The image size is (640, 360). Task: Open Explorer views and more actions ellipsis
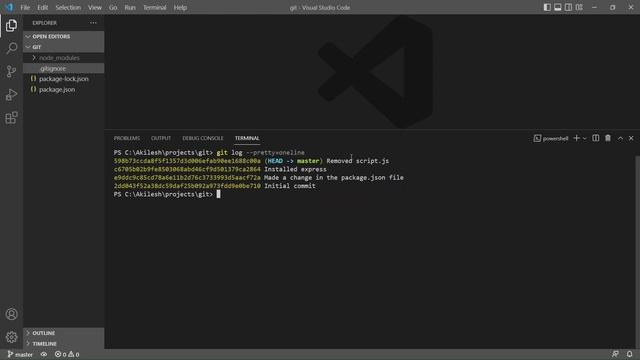tap(93, 23)
